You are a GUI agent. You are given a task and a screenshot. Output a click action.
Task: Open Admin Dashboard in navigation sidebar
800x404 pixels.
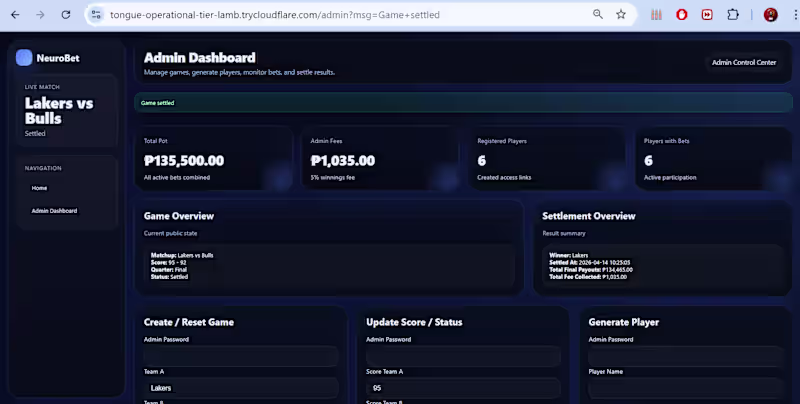[x=54, y=211]
